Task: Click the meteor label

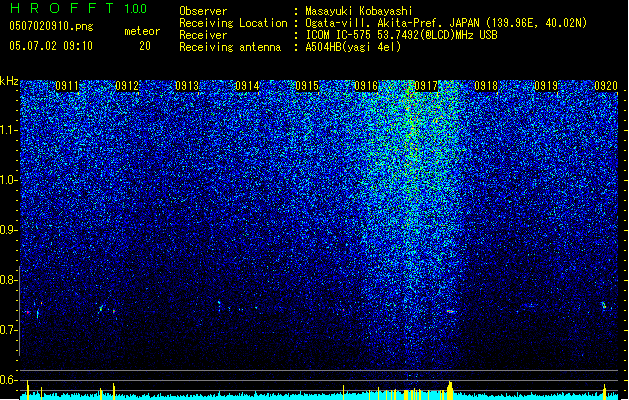Action: [142, 31]
